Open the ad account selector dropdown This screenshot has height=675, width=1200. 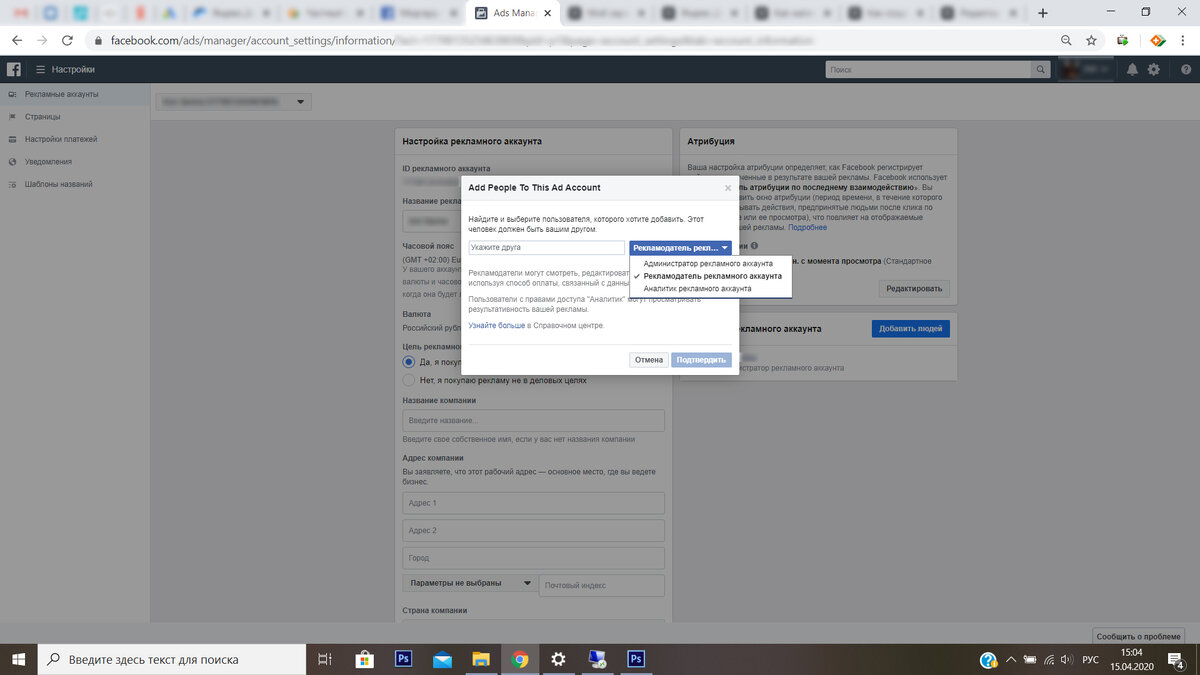point(234,102)
